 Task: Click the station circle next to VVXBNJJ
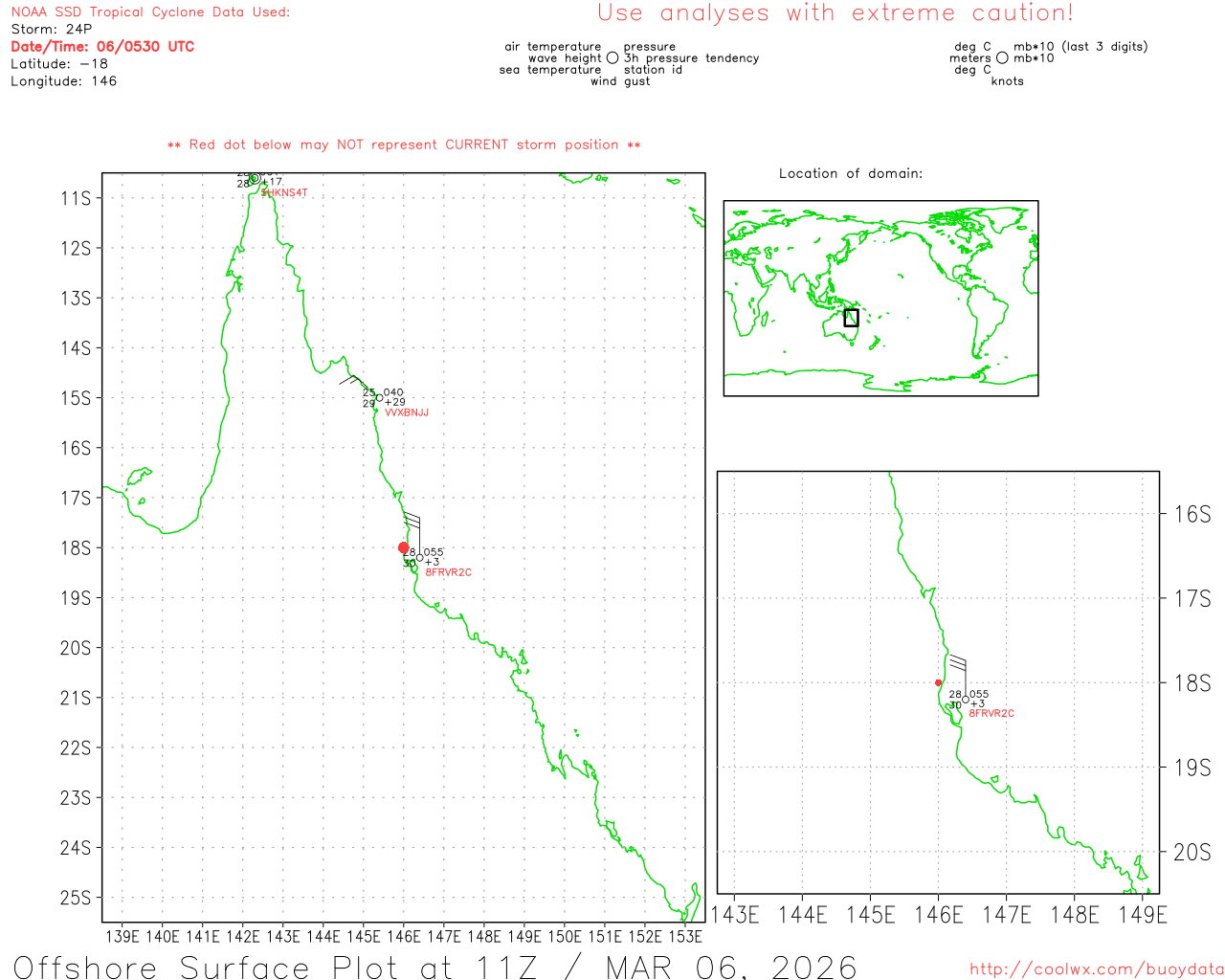[379, 398]
